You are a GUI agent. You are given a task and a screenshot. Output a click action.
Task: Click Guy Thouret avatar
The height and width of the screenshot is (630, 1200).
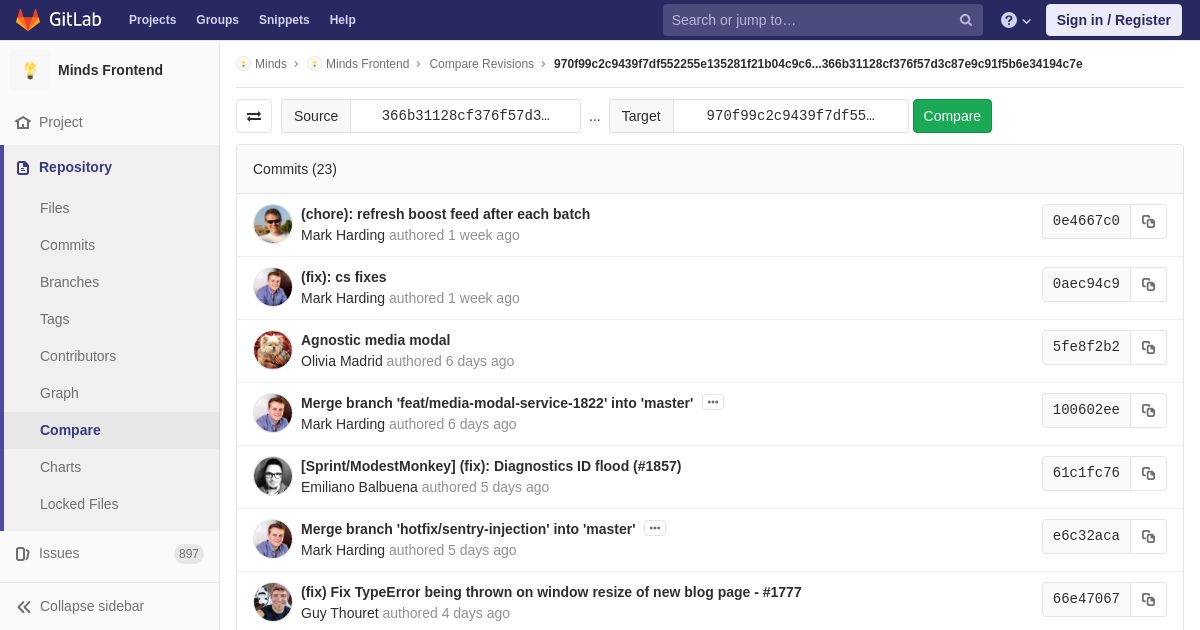(273, 602)
